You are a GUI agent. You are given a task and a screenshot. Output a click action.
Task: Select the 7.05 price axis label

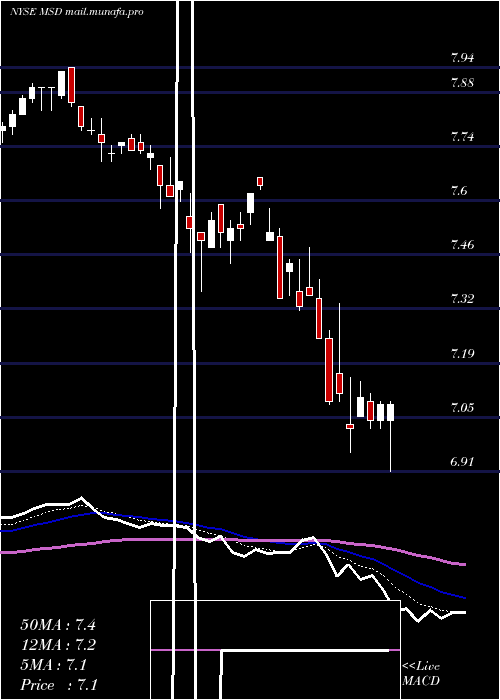click(x=462, y=408)
